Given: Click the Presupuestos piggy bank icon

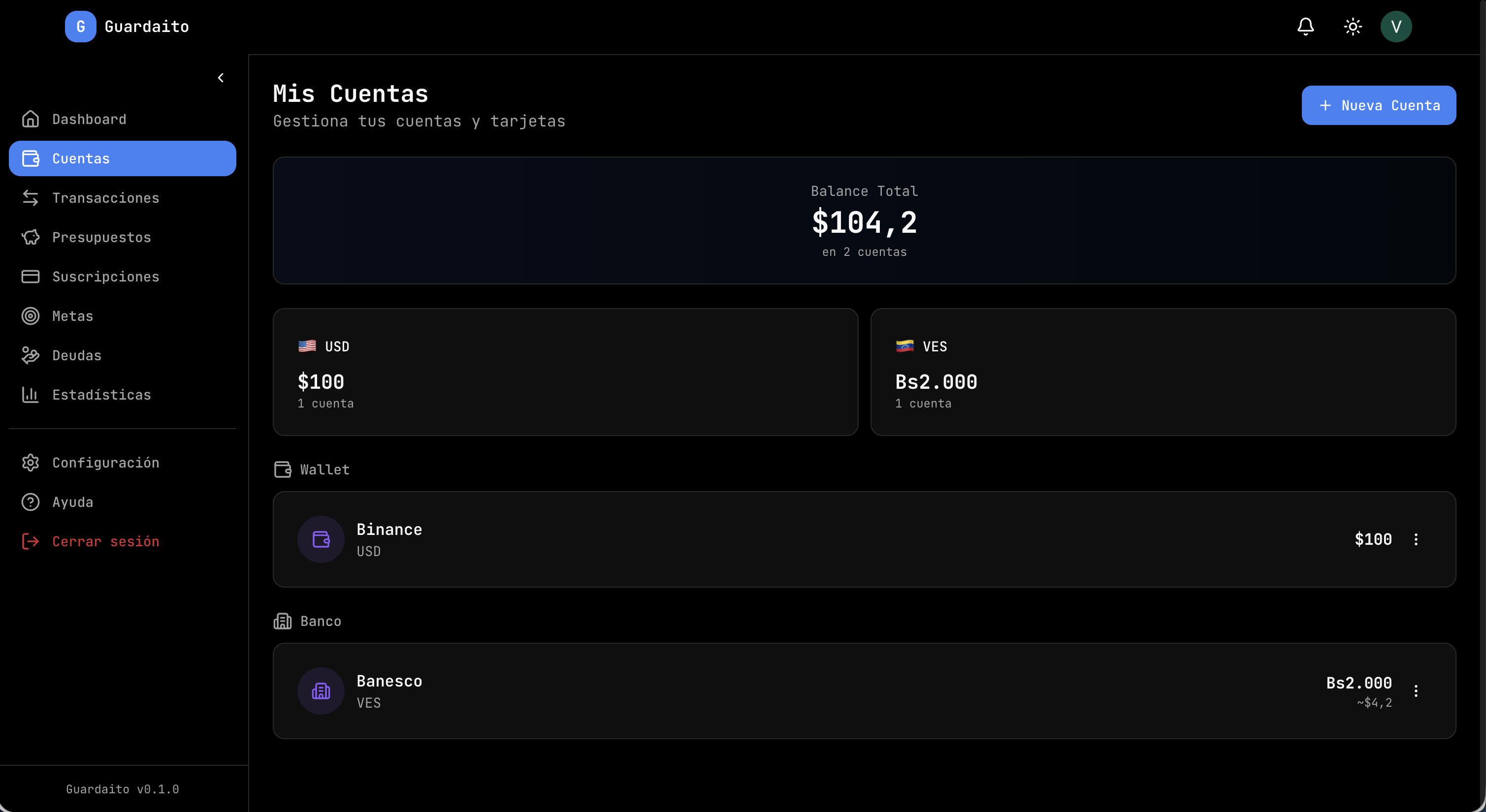Looking at the screenshot, I should [x=31, y=237].
